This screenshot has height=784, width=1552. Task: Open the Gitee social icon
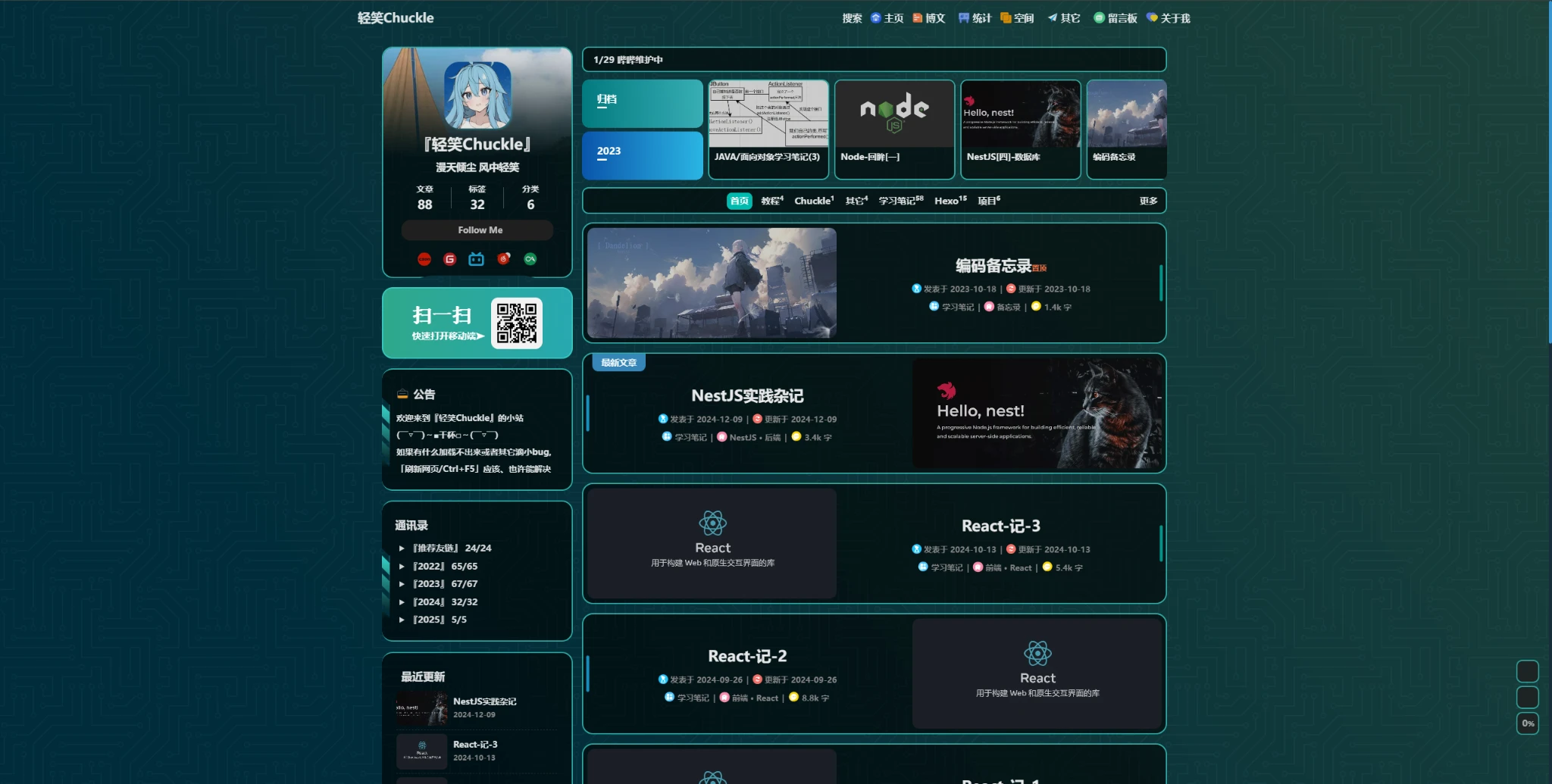coord(450,259)
